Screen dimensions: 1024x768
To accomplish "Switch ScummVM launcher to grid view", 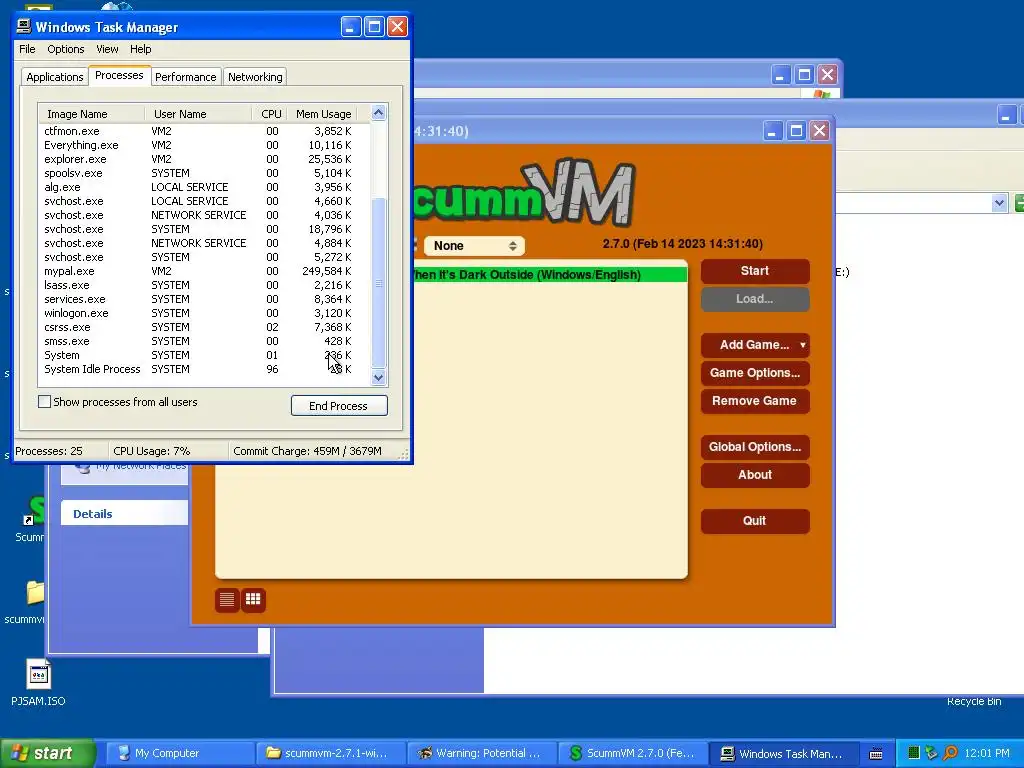I will pyautogui.click(x=253, y=600).
